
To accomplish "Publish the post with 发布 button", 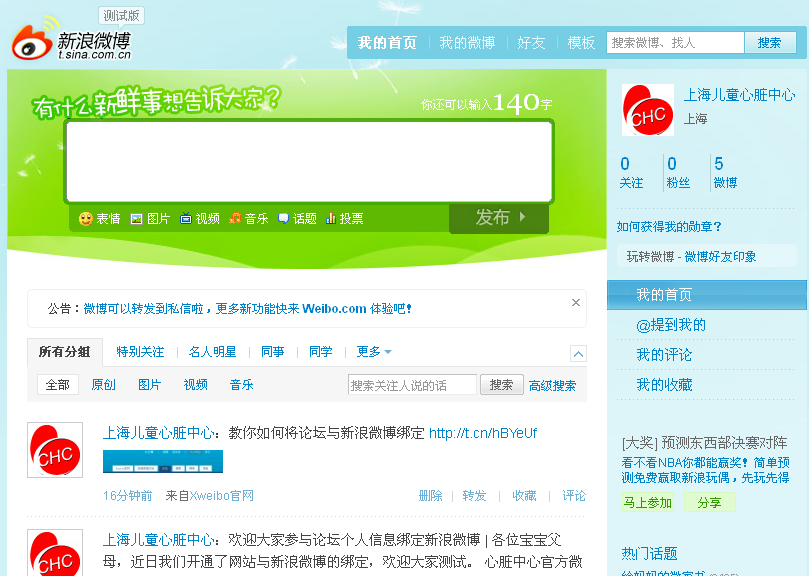I will pos(499,218).
